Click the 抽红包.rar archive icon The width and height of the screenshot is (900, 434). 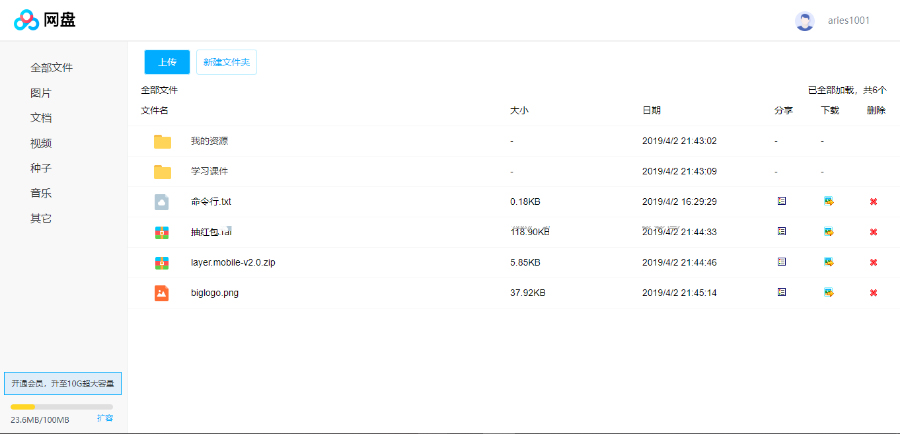pyautogui.click(x=162, y=232)
